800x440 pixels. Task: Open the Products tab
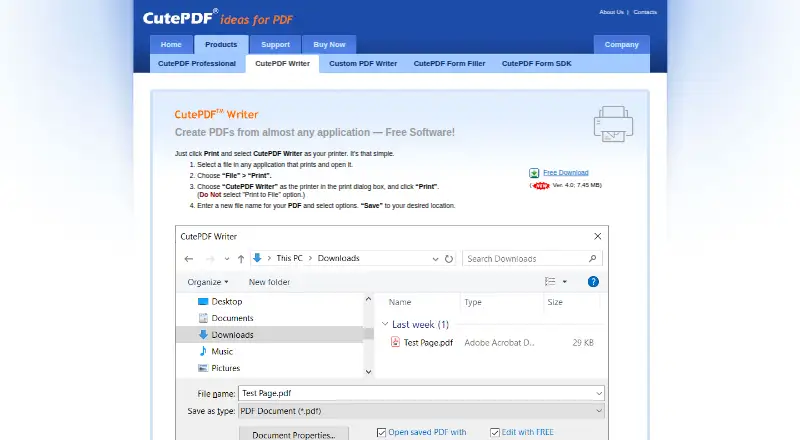221,44
